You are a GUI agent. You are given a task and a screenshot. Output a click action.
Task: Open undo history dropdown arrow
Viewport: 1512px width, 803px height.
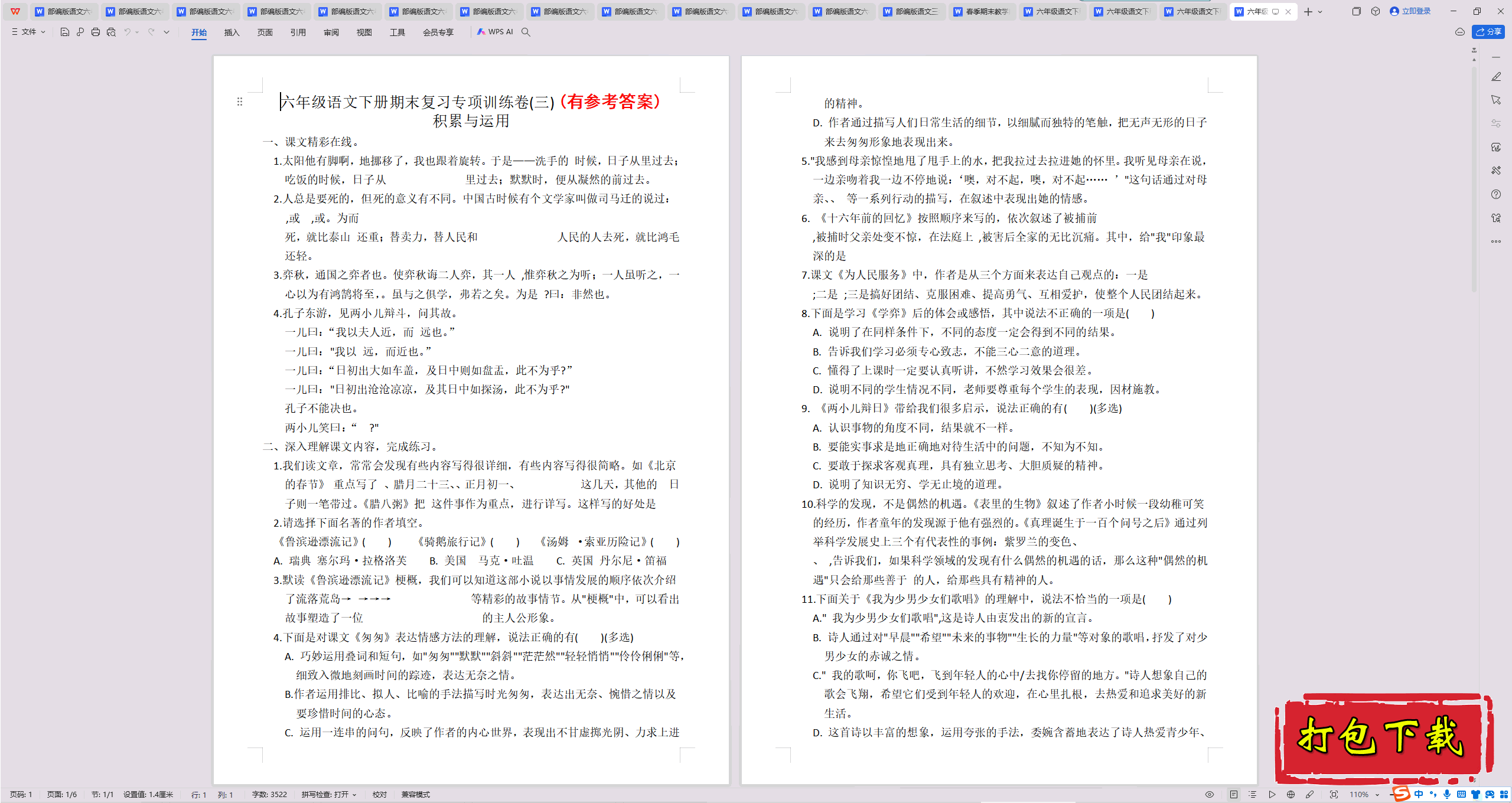[x=138, y=32]
